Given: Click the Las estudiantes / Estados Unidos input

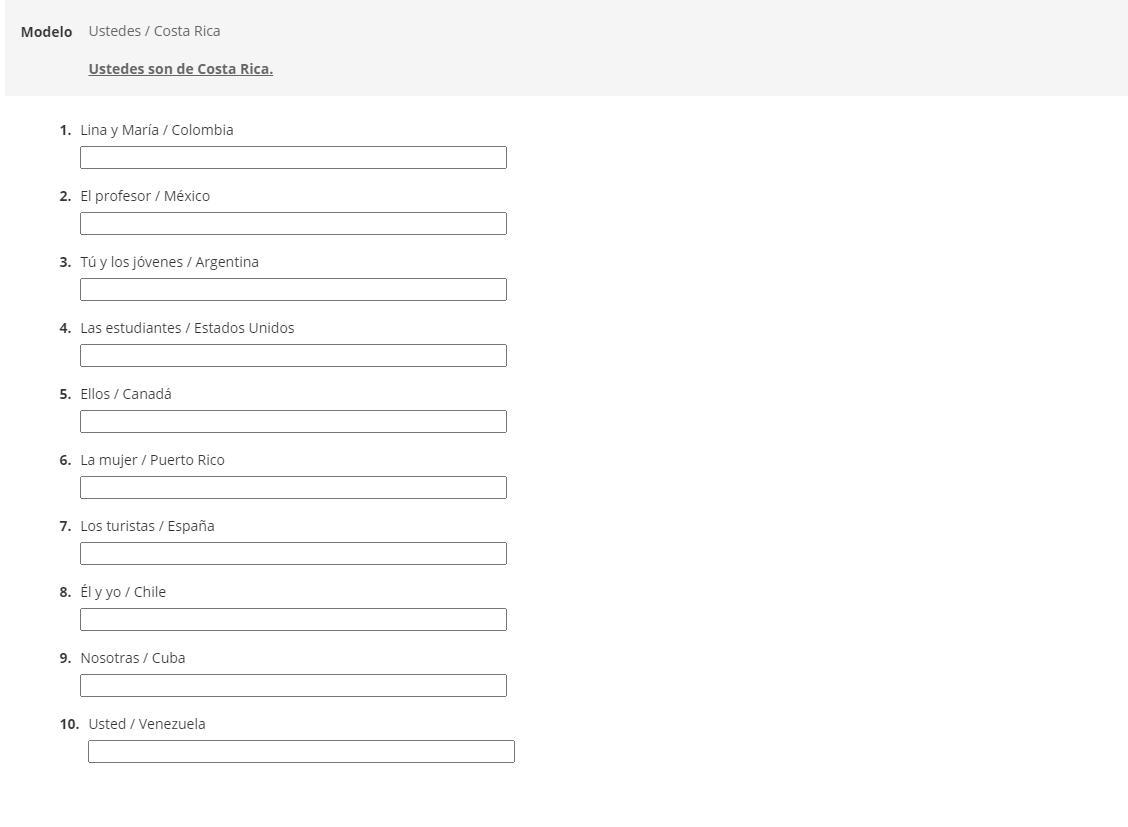Looking at the screenshot, I should 293,356.
